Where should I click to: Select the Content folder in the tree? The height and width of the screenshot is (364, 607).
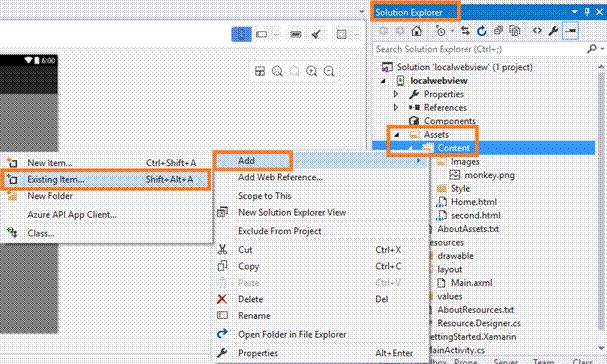pos(453,148)
